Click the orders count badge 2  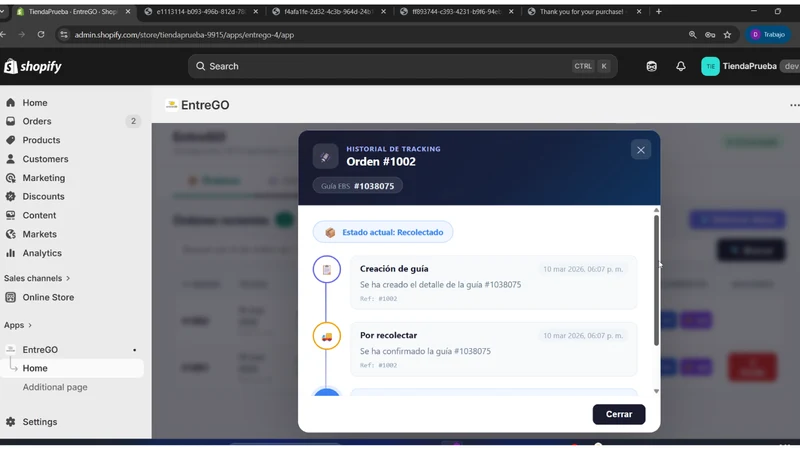coord(133,121)
